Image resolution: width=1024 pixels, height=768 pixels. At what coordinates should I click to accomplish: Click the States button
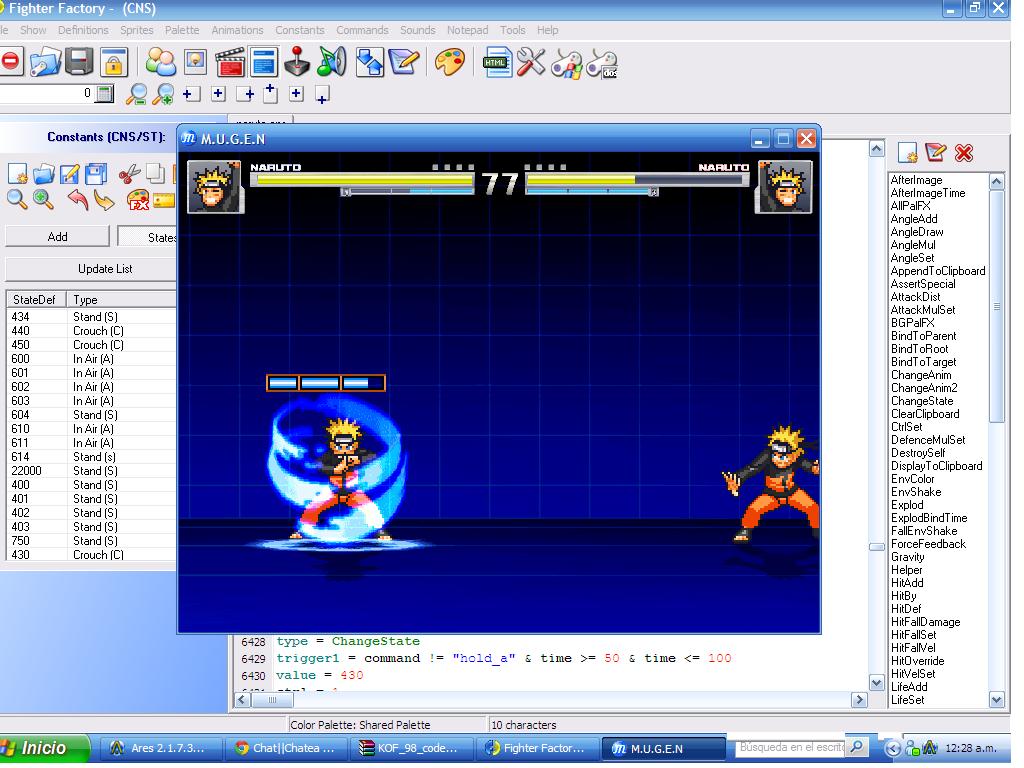(x=147, y=237)
